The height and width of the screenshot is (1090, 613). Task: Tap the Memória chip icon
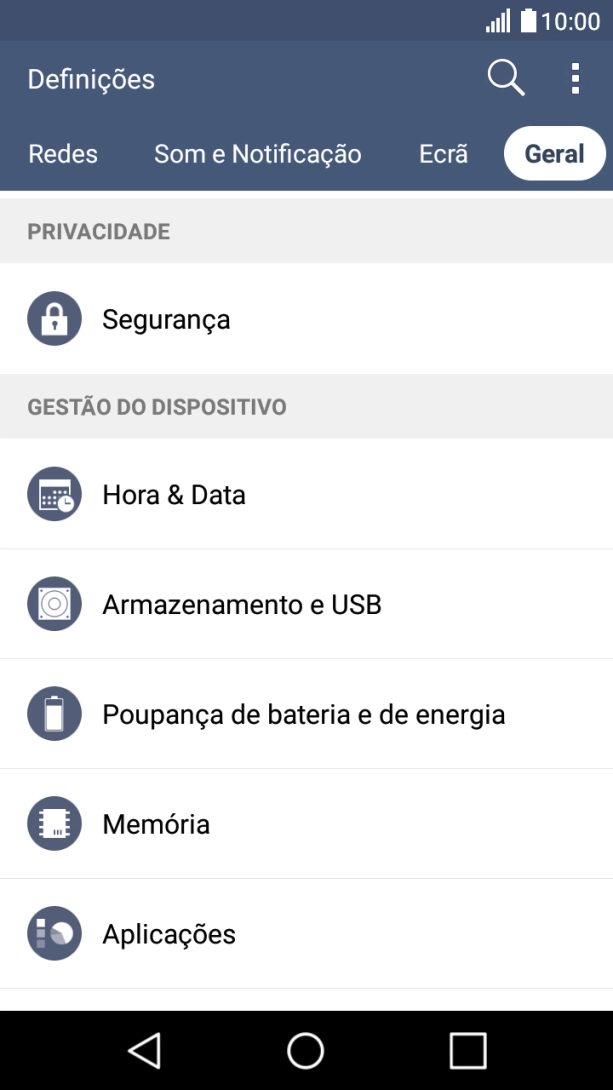[54, 824]
